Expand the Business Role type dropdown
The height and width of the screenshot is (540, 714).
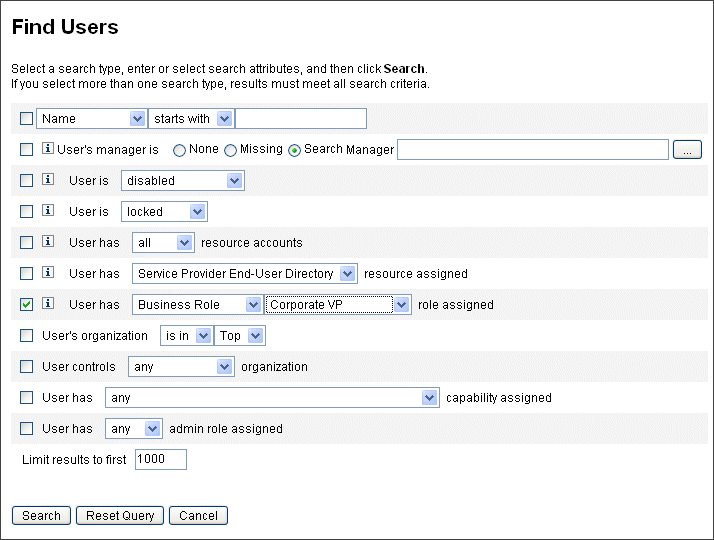pos(197,305)
